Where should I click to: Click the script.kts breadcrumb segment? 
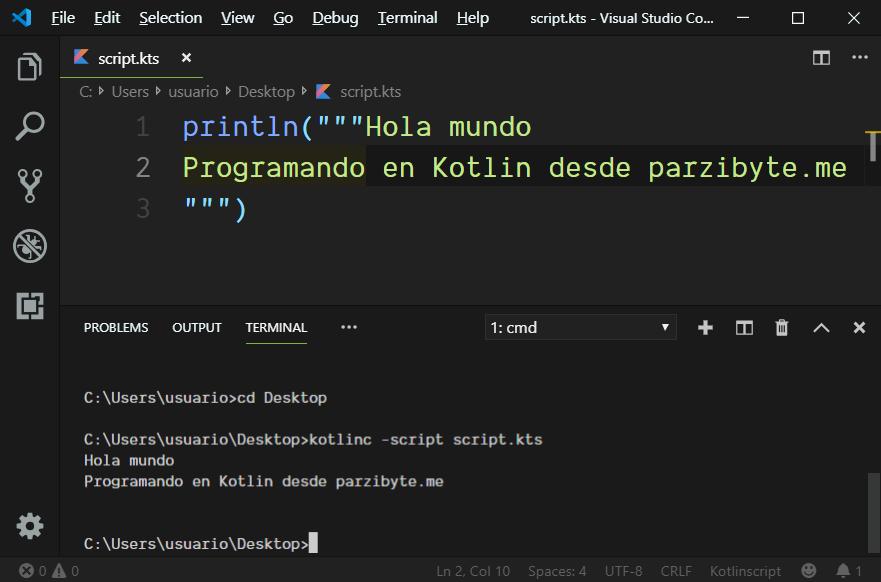tap(370, 92)
